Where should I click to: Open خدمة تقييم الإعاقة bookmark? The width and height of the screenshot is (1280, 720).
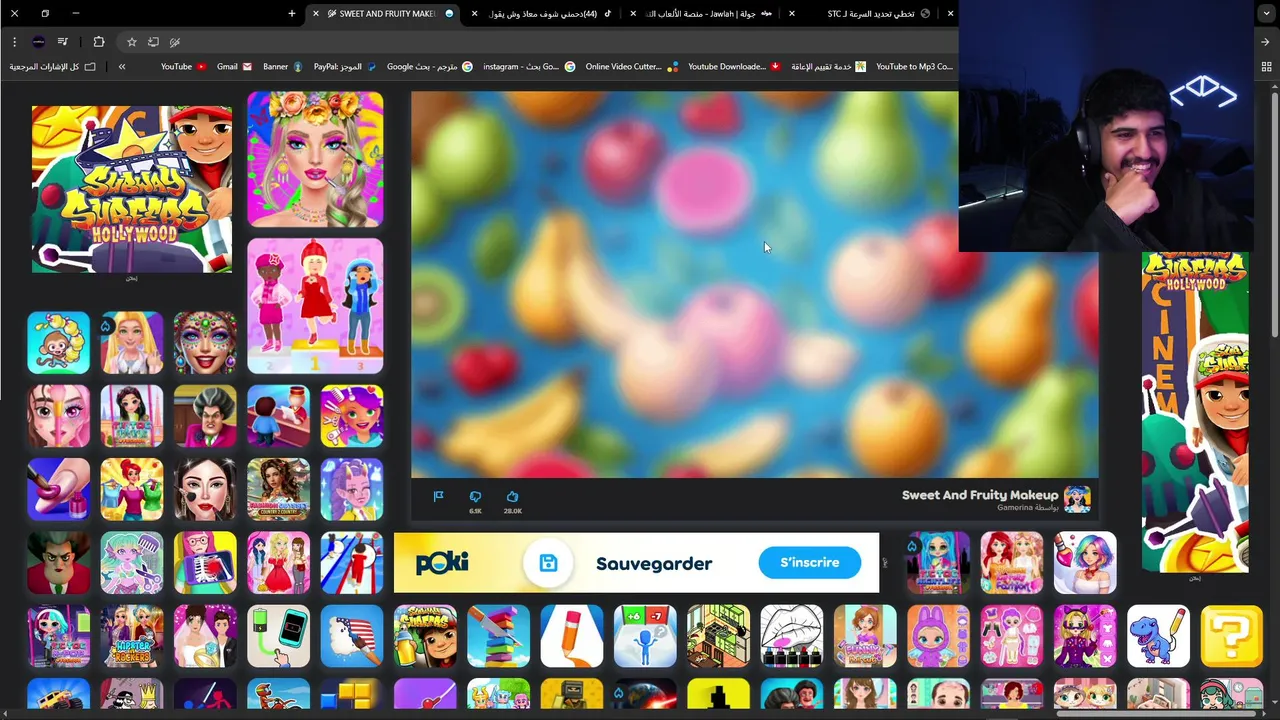point(828,67)
